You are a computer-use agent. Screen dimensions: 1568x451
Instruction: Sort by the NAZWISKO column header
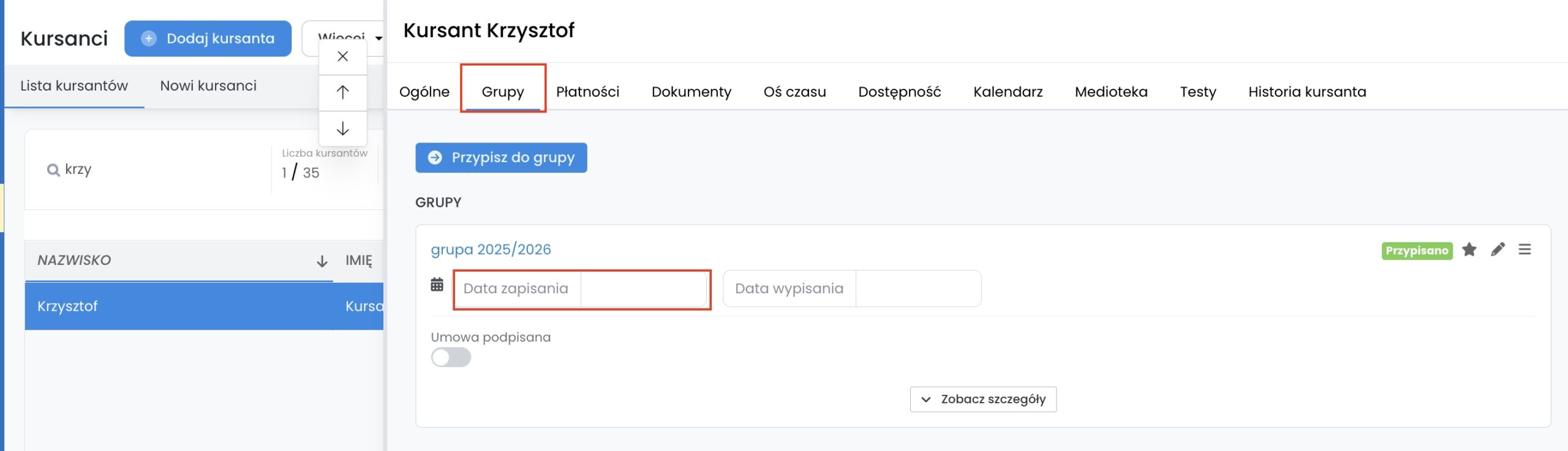74,260
